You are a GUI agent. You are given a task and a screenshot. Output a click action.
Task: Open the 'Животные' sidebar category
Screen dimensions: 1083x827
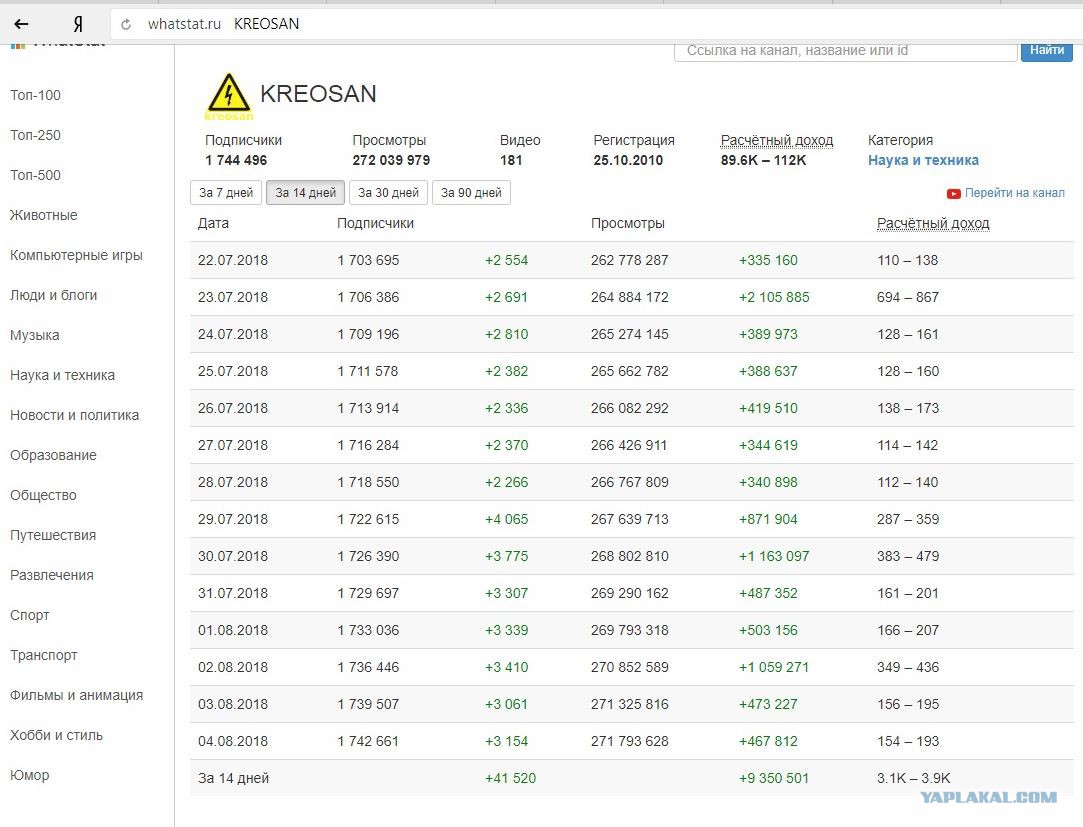(x=44, y=216)
